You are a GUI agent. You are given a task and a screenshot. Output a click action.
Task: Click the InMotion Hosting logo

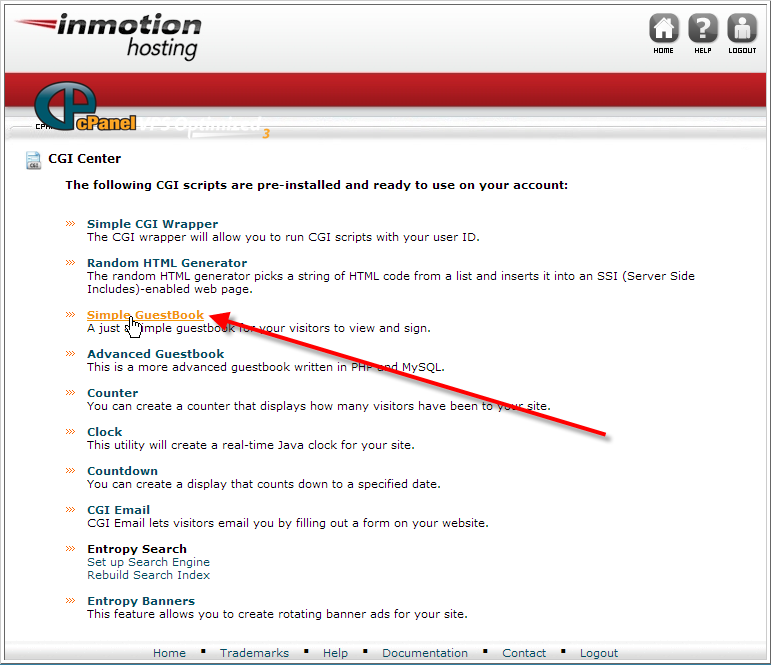click(108, 36)
